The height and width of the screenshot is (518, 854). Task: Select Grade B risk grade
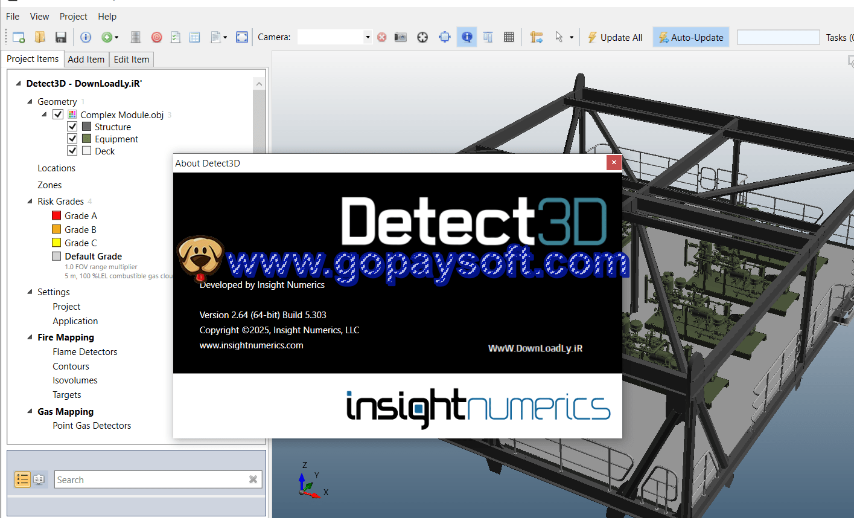pos(80,229)
